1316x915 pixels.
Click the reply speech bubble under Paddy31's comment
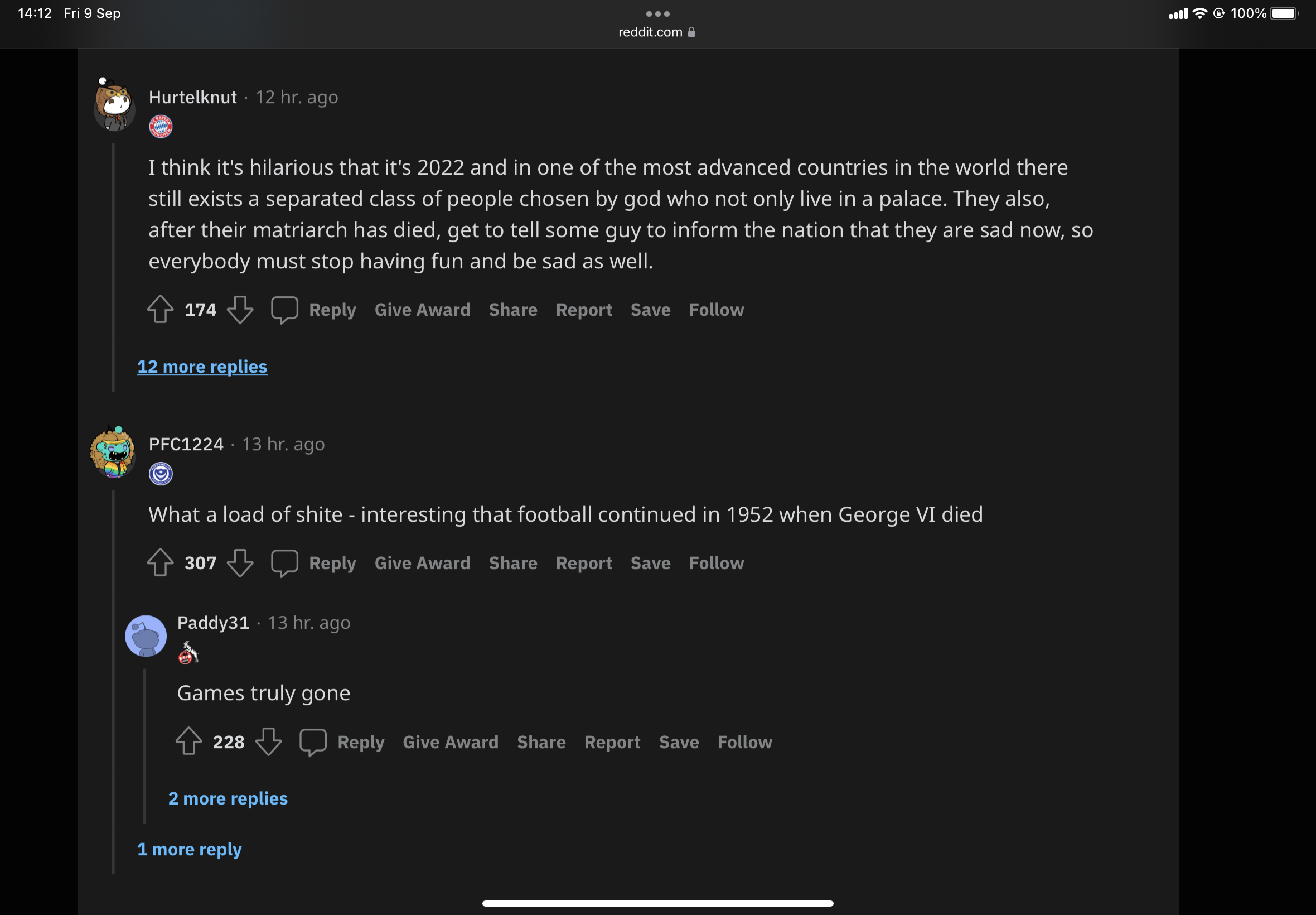click(313, 741)
